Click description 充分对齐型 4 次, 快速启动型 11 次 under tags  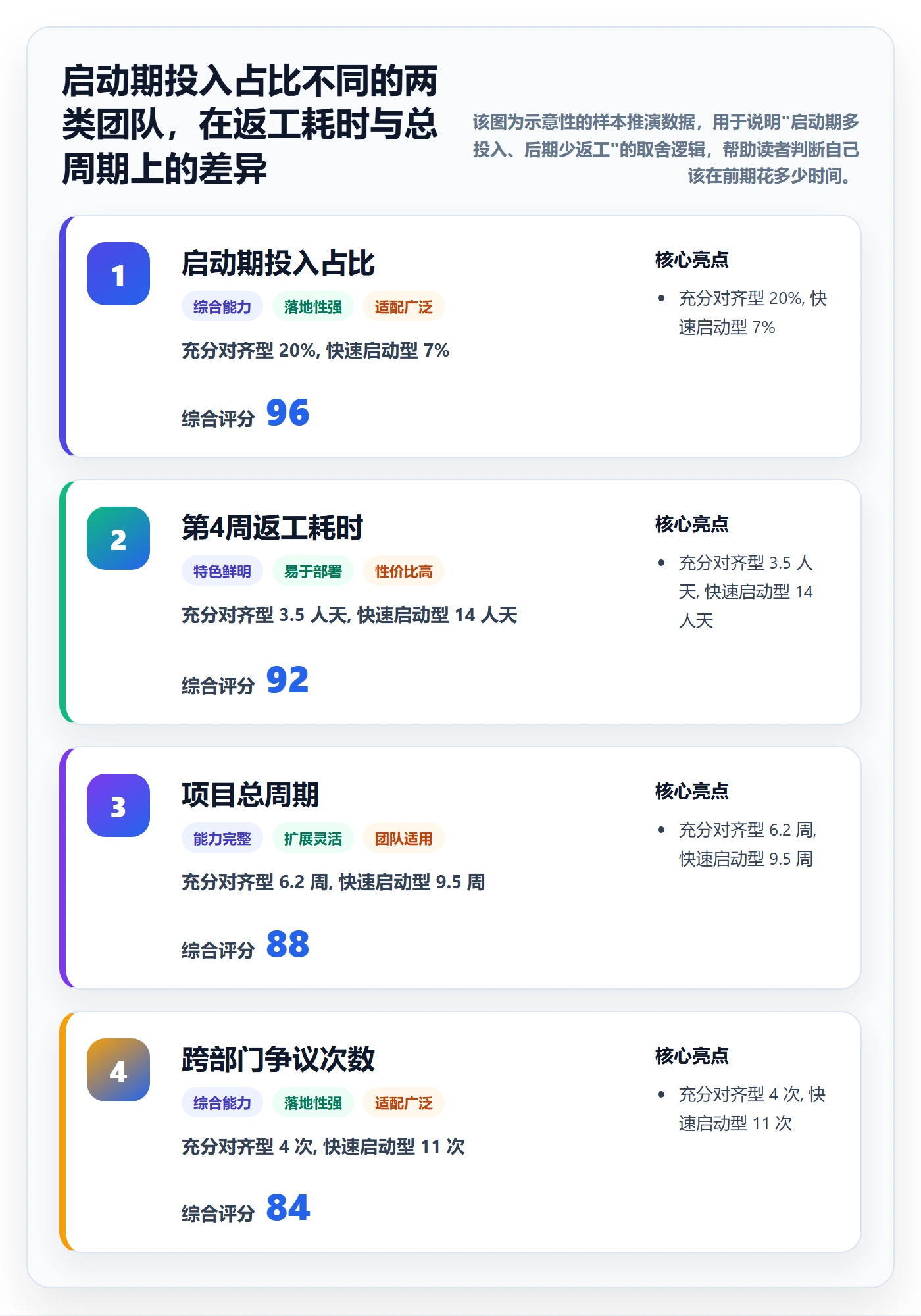tap(323, 1146)
